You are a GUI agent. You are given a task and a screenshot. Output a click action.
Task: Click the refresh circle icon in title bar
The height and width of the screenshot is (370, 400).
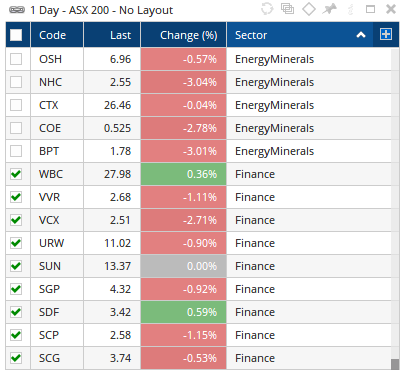point(267,9)
